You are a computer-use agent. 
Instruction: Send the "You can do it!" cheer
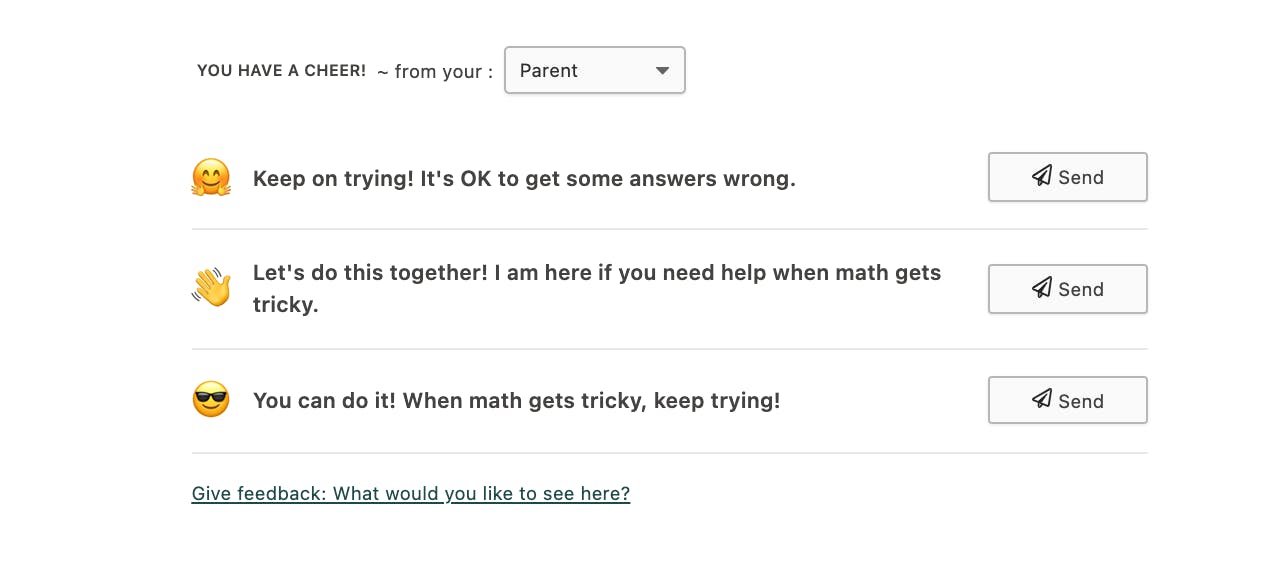click(1067, 401)
